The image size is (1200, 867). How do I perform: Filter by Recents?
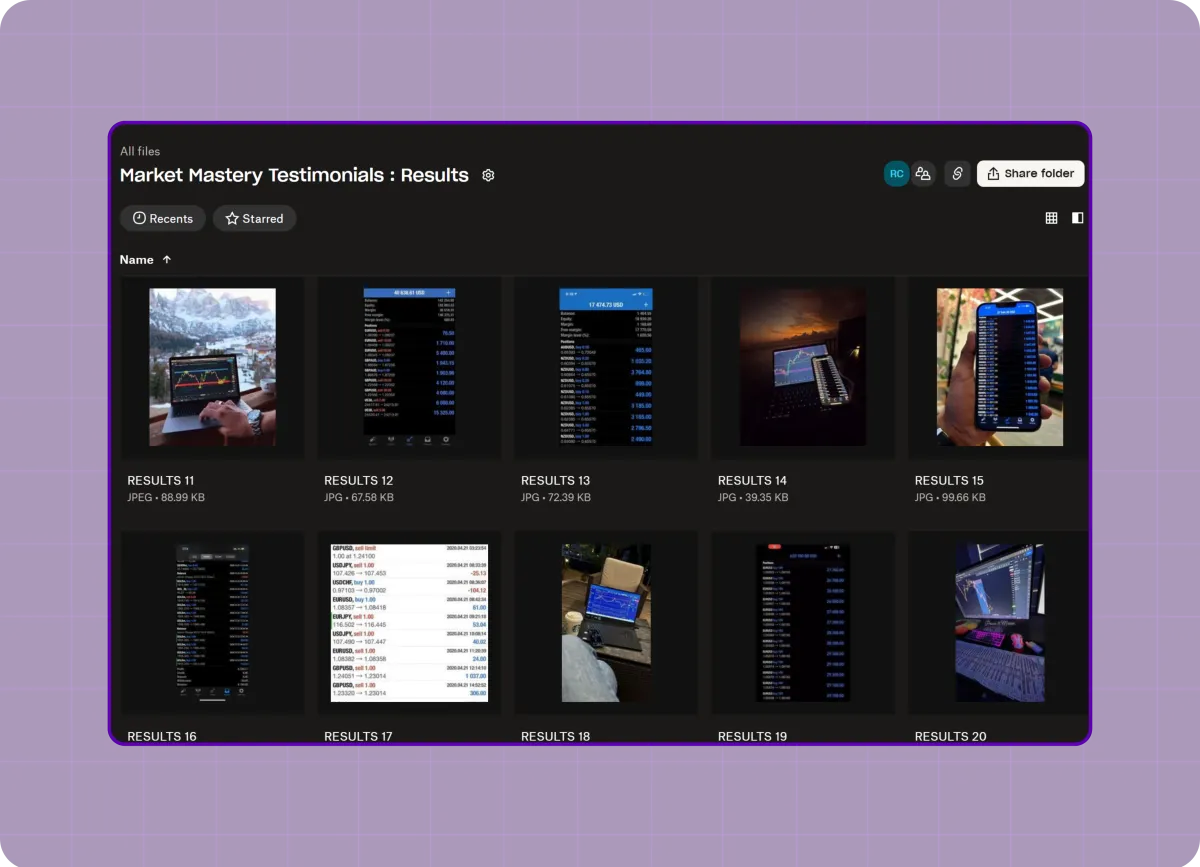[163, 218]
